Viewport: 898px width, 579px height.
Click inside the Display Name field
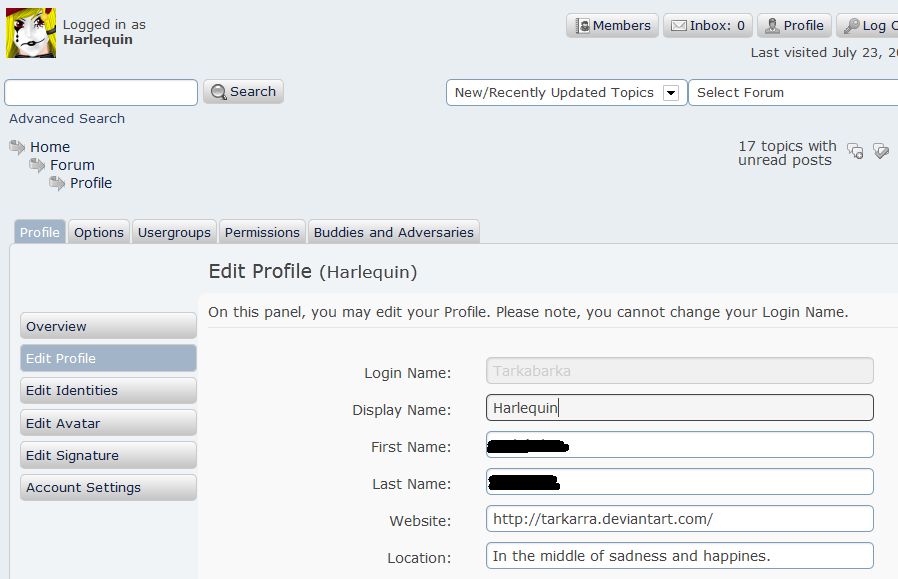[680, 408]
